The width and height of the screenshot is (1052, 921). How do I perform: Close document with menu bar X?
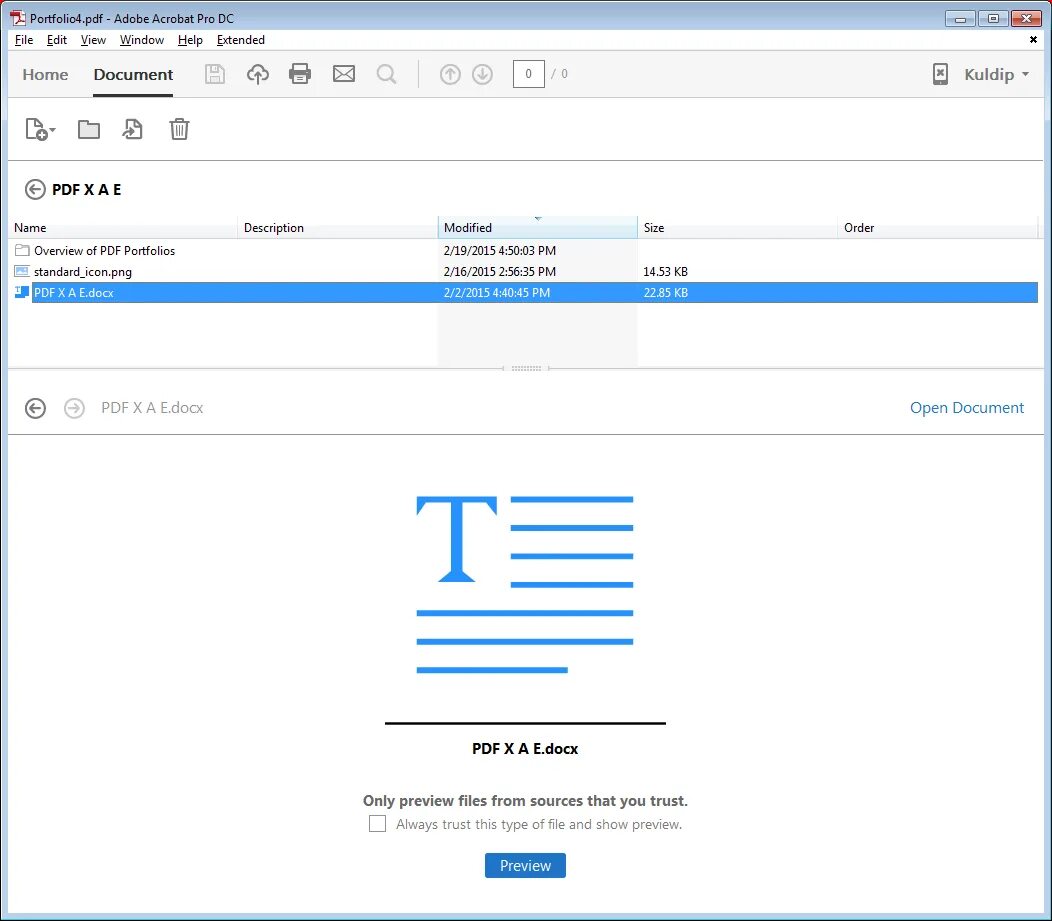coord(1033,40)
